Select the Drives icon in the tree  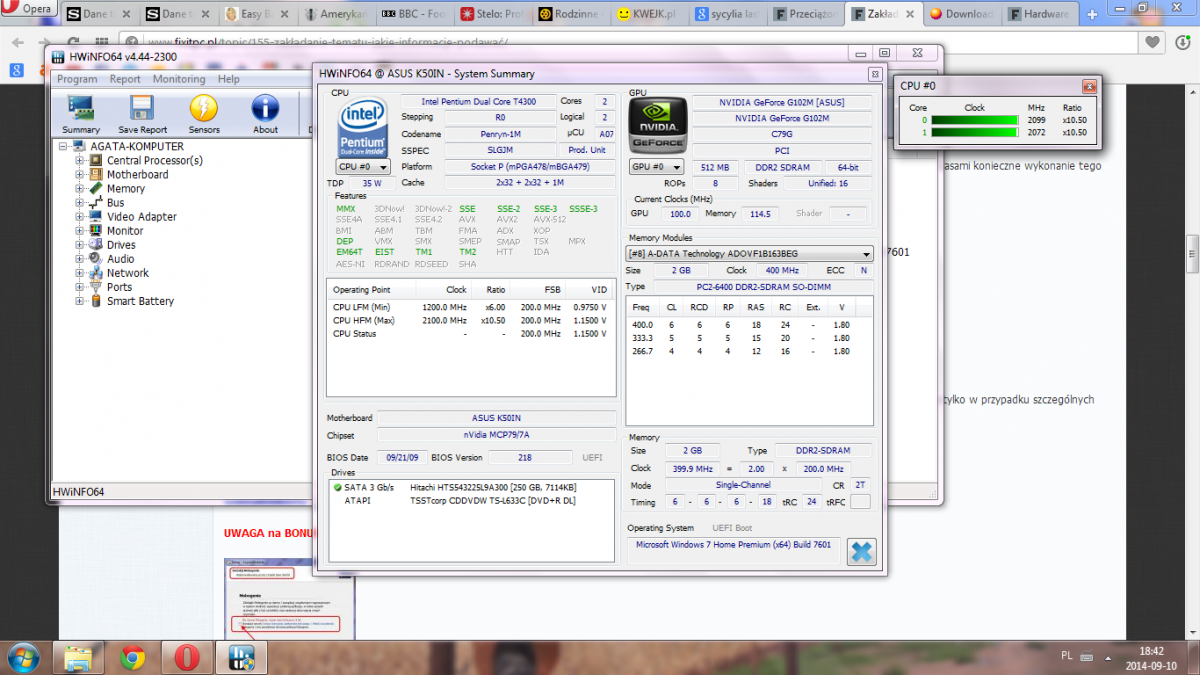pyautogui.click(x=96, y=244)
